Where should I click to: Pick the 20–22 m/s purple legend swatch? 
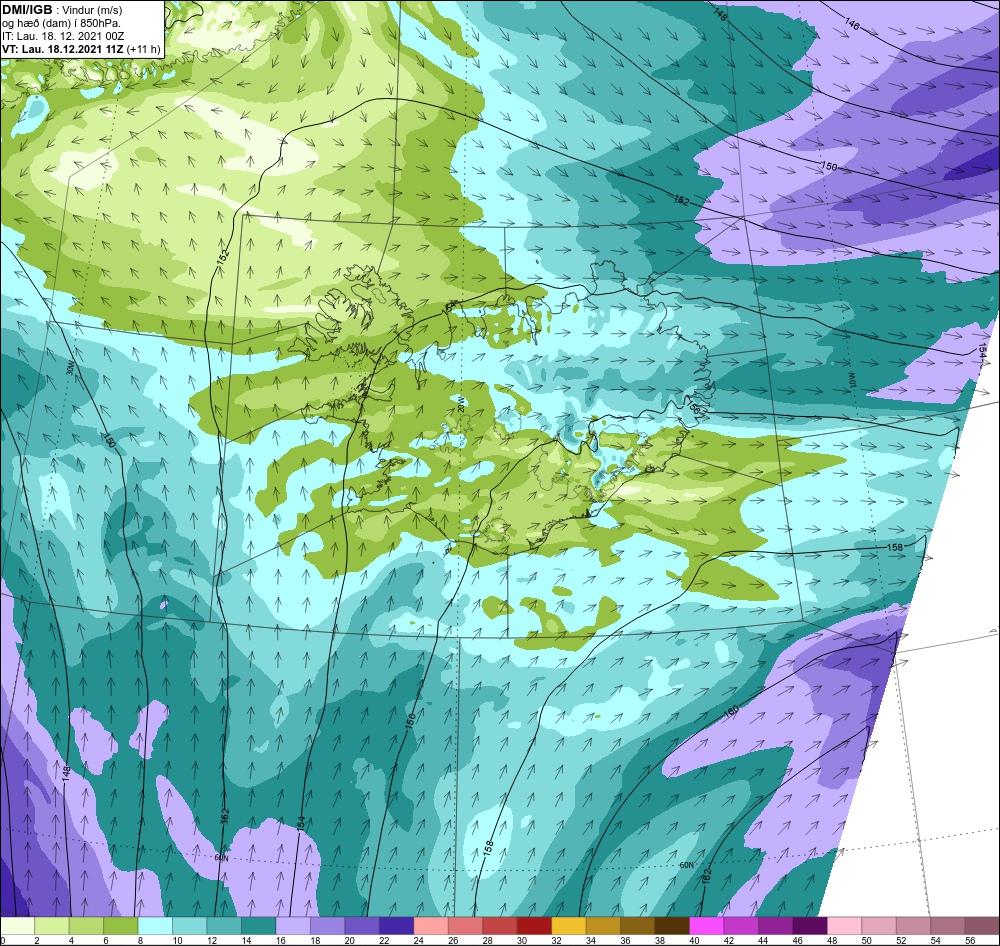tap(362, 926)
